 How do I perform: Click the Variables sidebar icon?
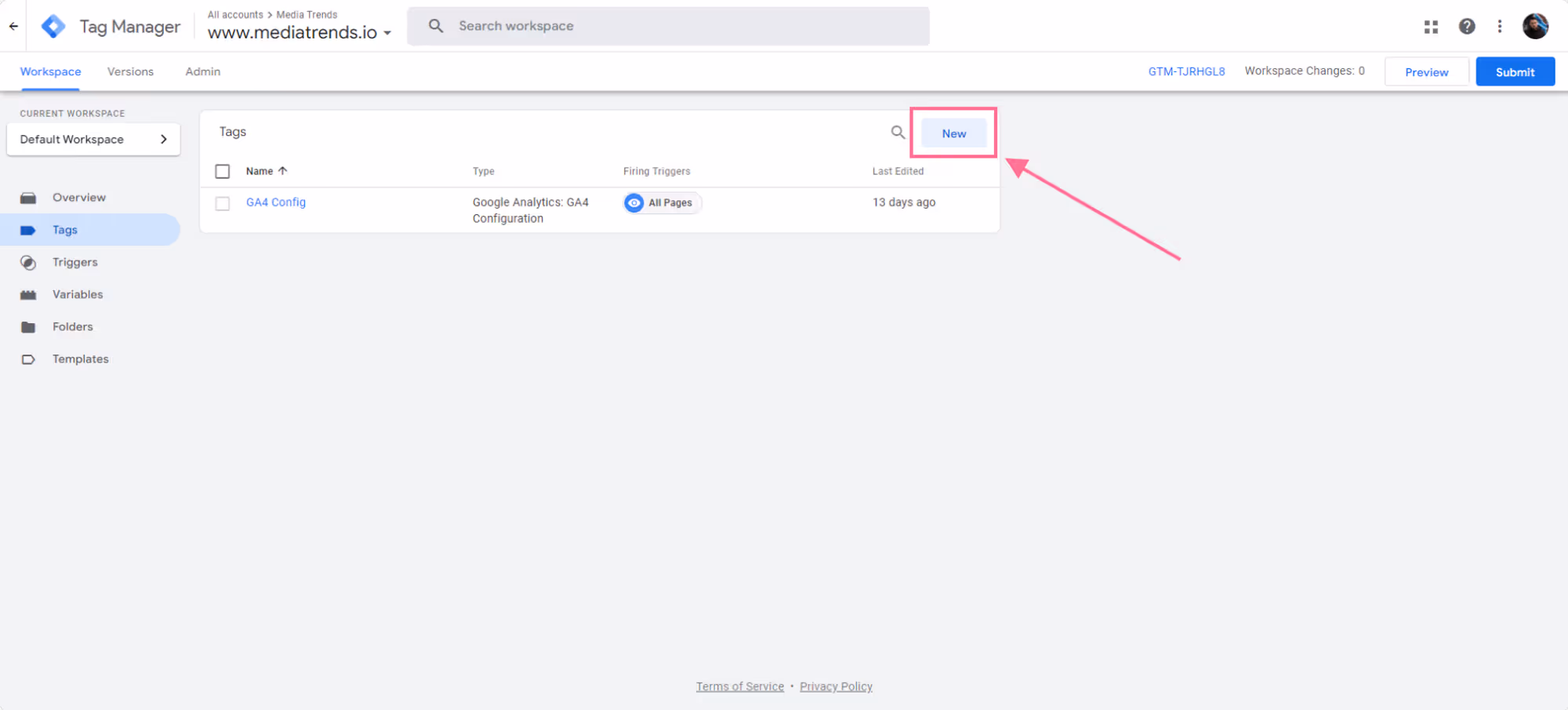28,295
